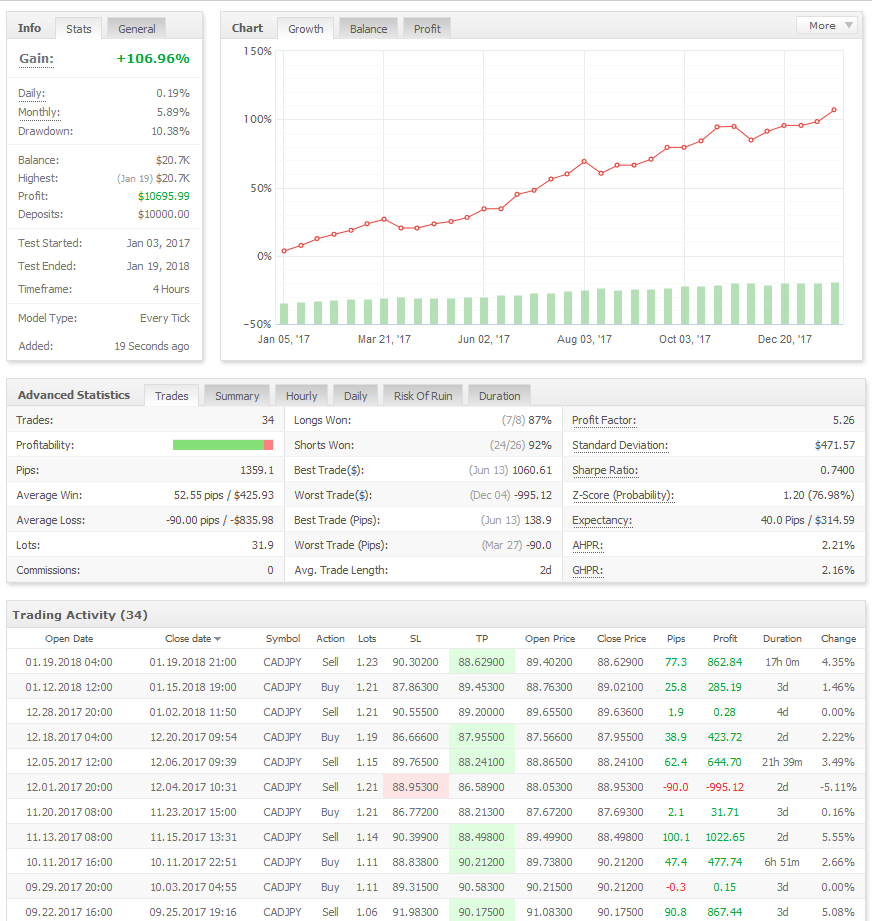The width and height of the screenshot is (872, 921).
Task: Click the green Profitability bar
Action: [x=218, y=445]
